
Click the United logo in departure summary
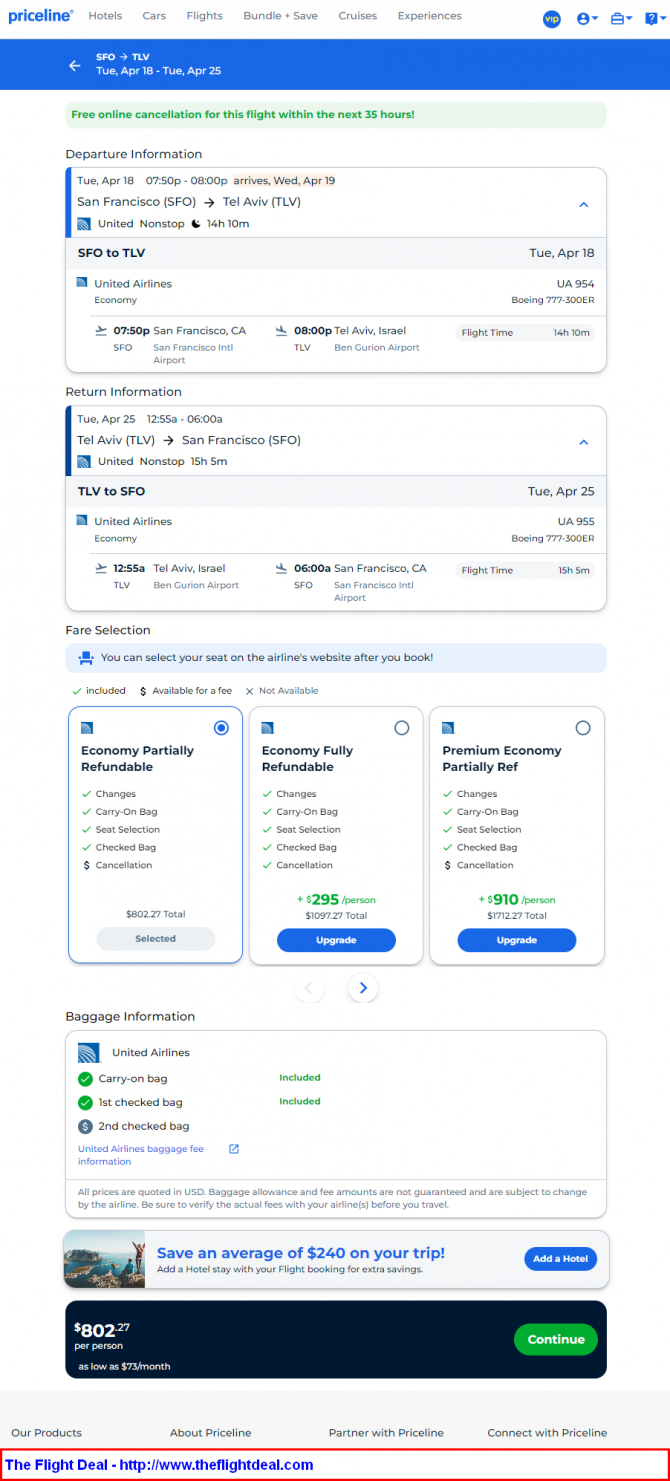click(84, 224)
